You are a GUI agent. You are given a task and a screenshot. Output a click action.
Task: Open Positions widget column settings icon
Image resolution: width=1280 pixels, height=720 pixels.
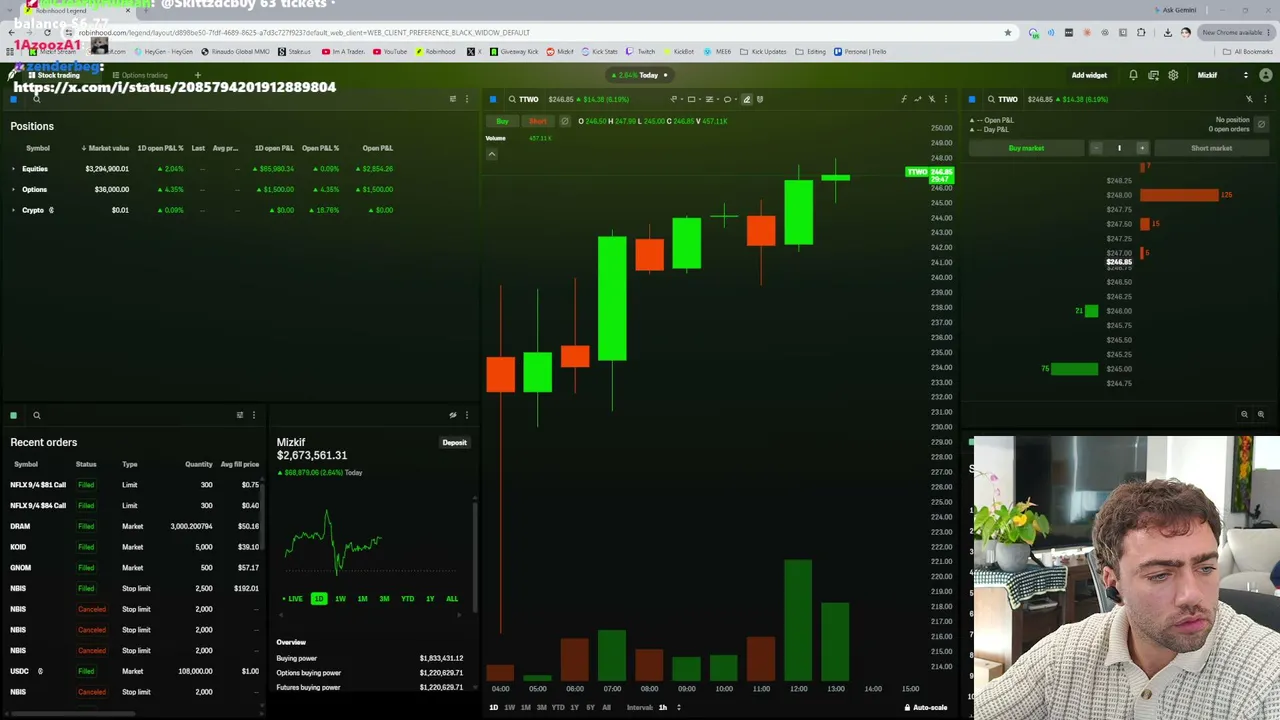pos(452,99)
